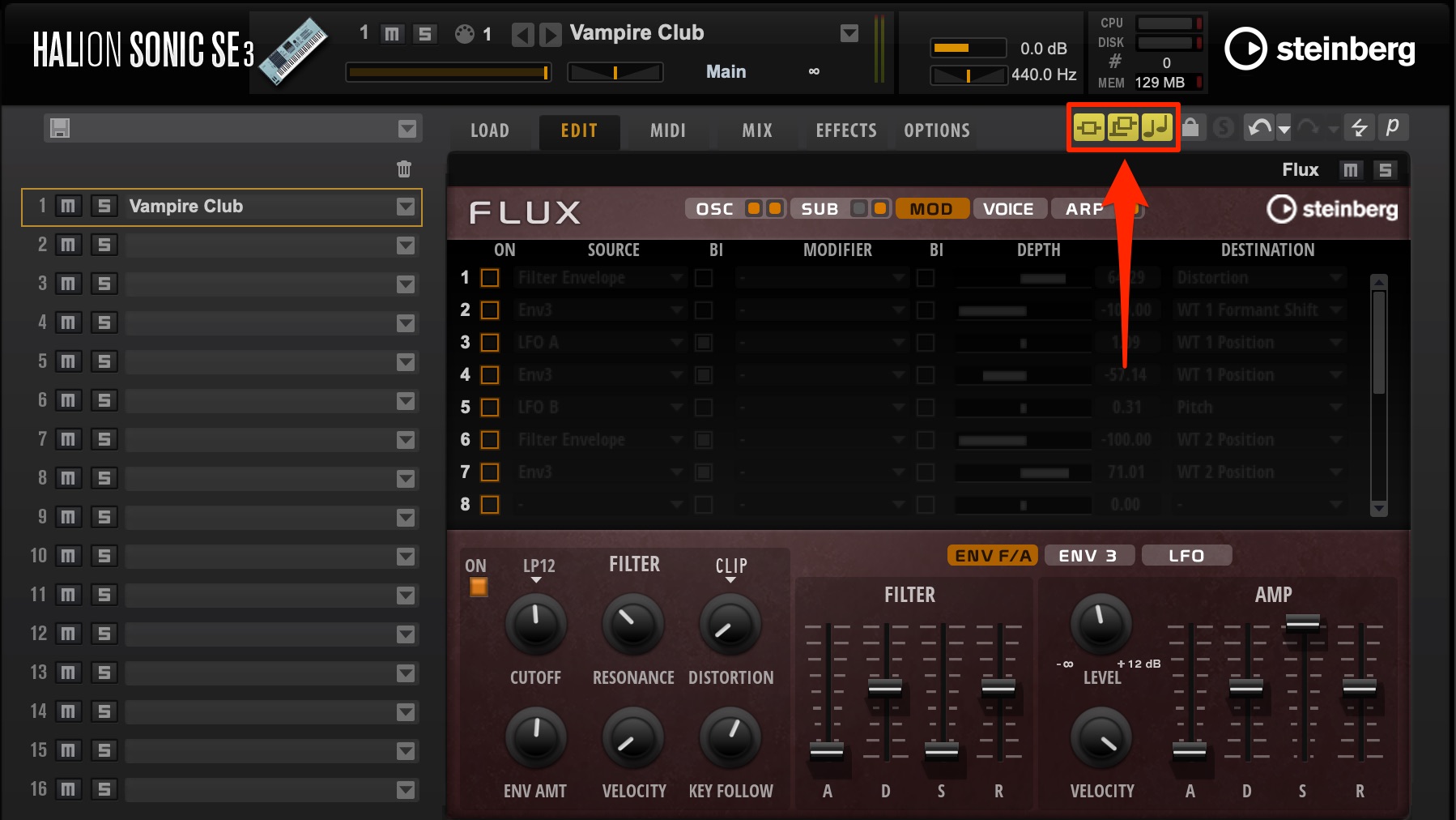Click the Main output label
Screen dimensions: 1456x820
tap(726, 71)
